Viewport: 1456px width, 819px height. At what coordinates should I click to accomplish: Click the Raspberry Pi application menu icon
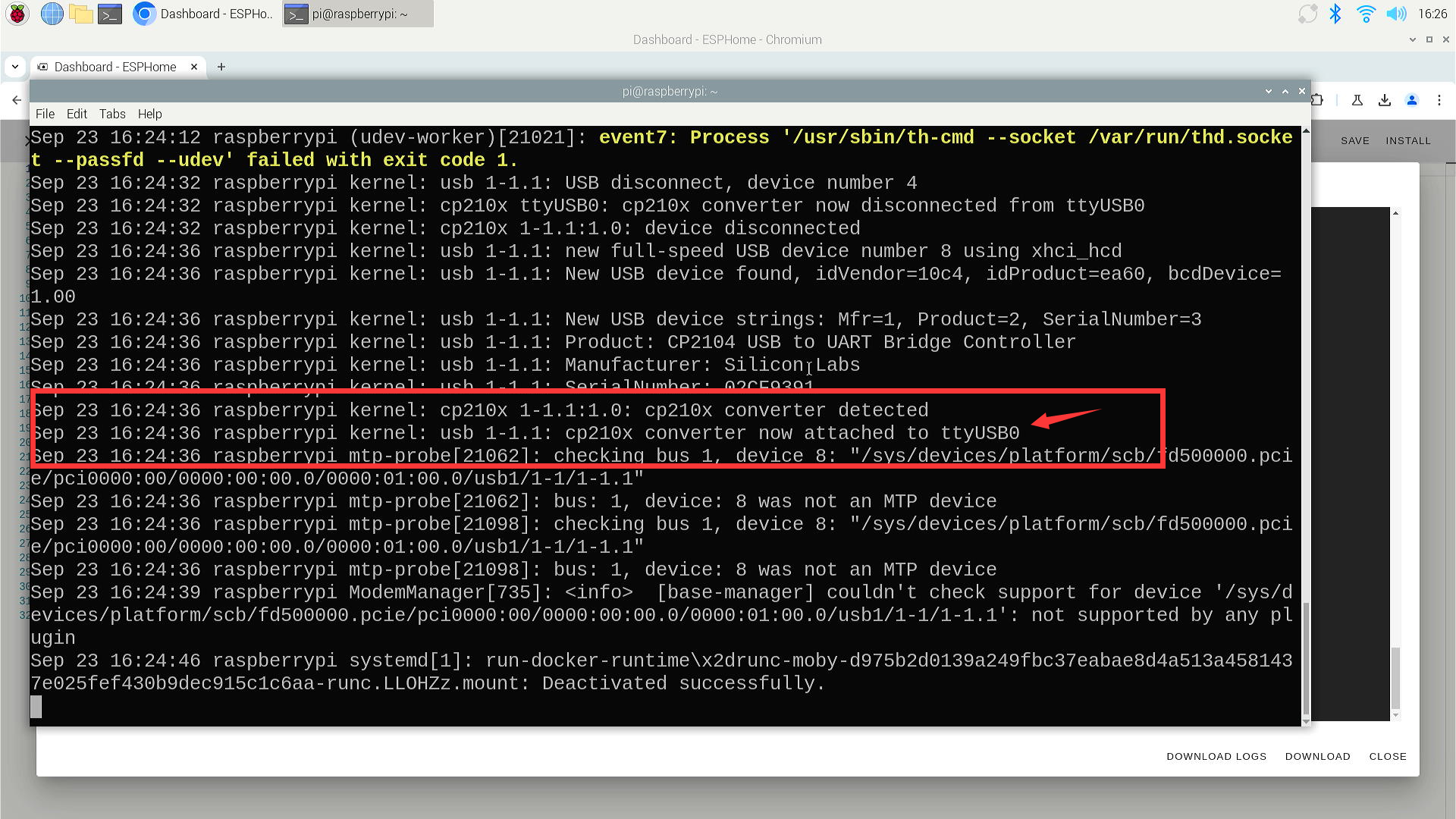tap(17, 13)
